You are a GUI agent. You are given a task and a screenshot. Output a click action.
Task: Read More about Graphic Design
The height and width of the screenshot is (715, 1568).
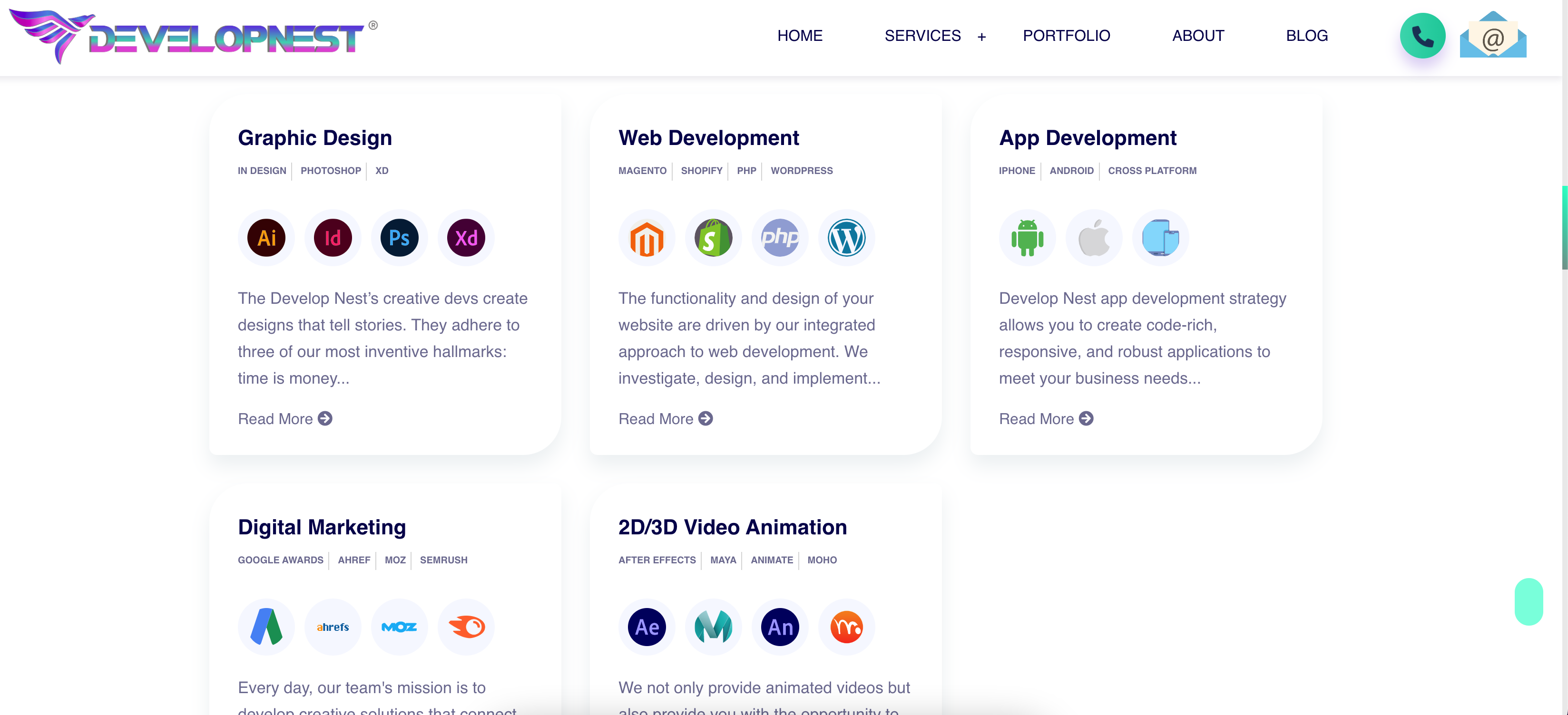(x=285, y=419)
